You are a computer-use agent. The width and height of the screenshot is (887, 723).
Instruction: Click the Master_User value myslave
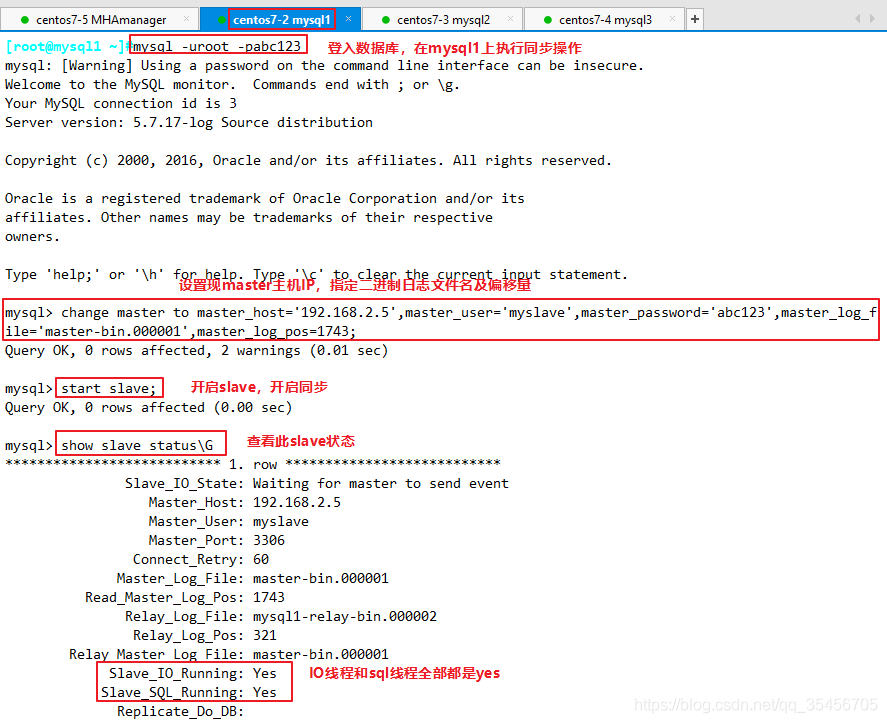(x=281, y=522)
